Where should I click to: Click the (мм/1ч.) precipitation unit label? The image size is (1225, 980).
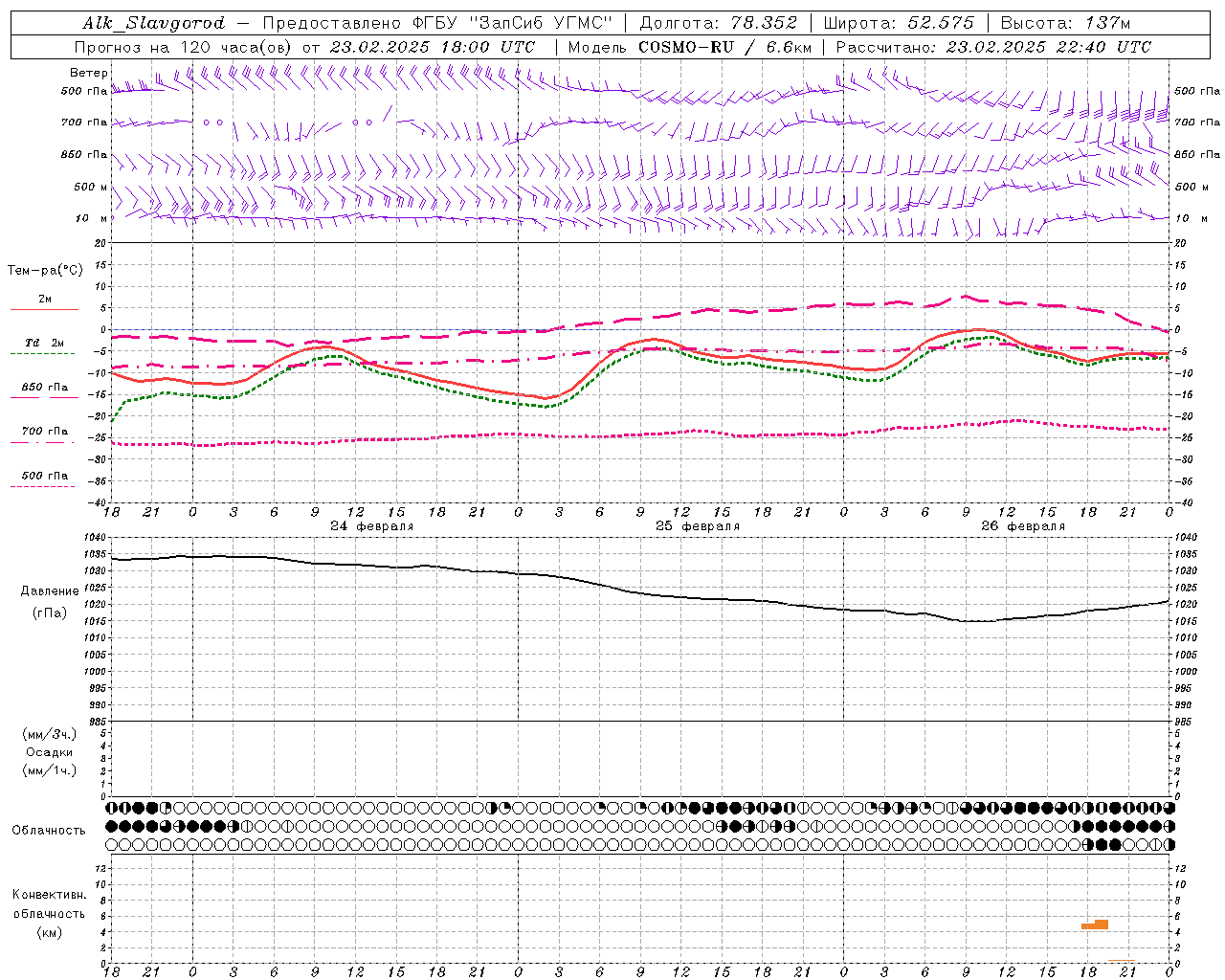pyautogui.click(x=50, y=770)
